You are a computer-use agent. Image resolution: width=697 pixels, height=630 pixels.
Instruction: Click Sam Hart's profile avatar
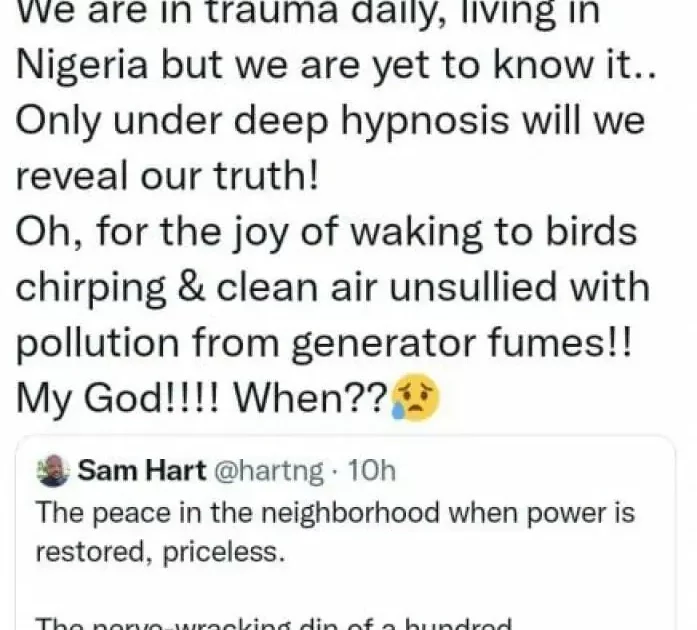point(53,471)
